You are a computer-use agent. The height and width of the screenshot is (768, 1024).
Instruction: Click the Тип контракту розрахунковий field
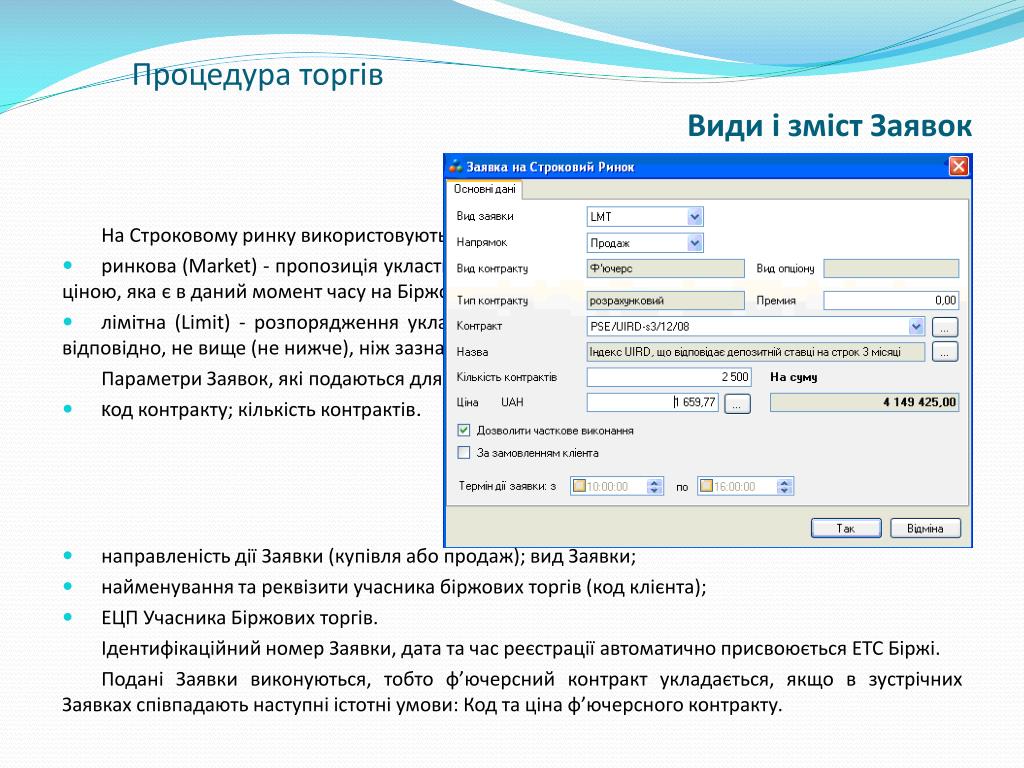click(665, 300)
